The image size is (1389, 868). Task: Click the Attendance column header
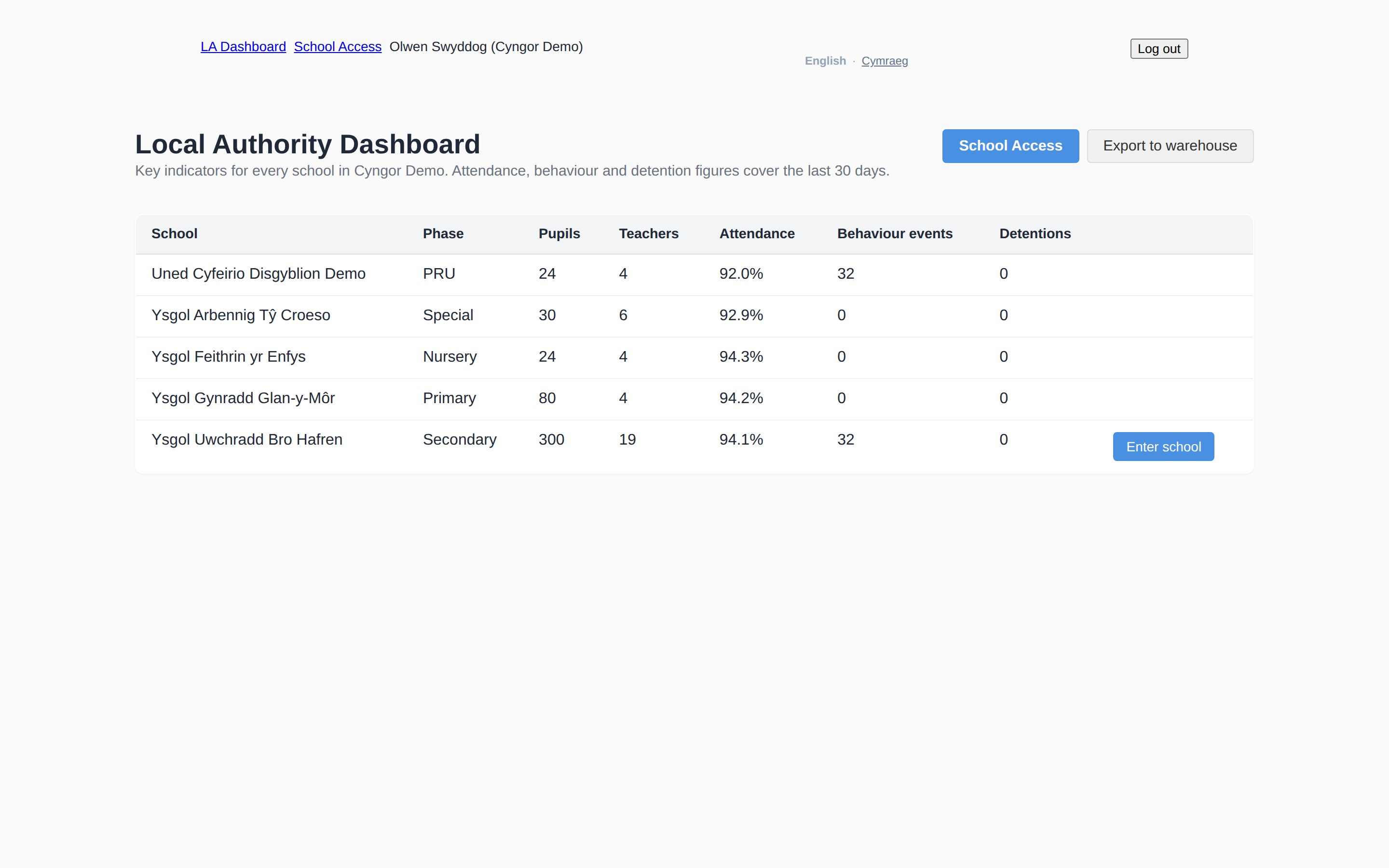click(757, 234)
